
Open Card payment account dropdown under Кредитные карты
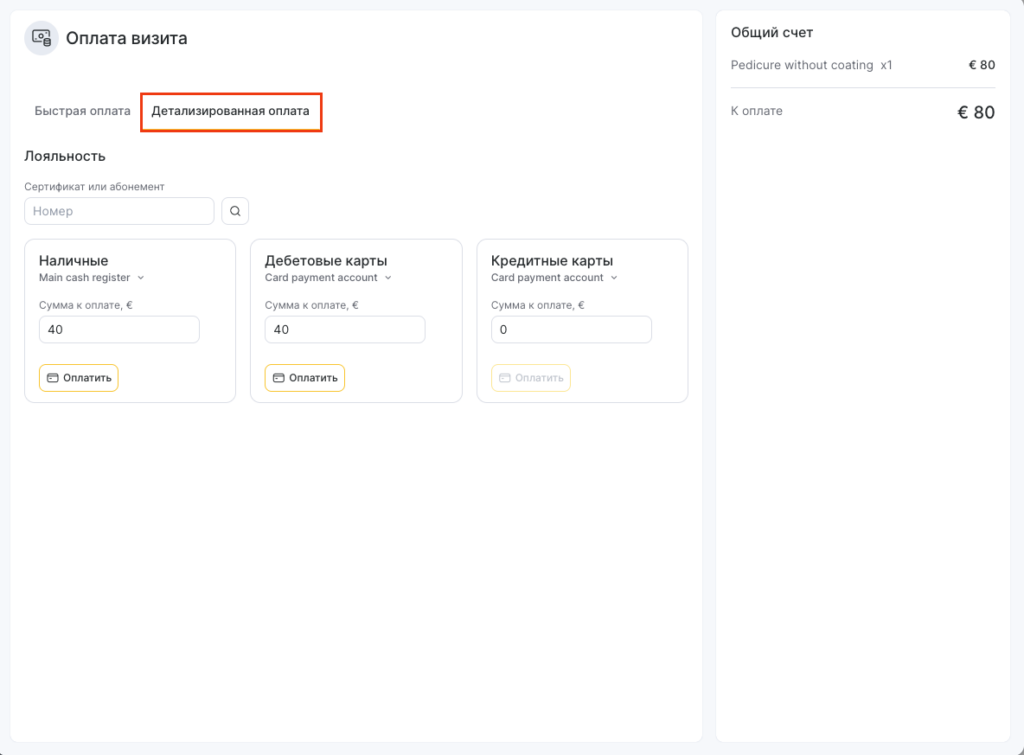[554, 278]
